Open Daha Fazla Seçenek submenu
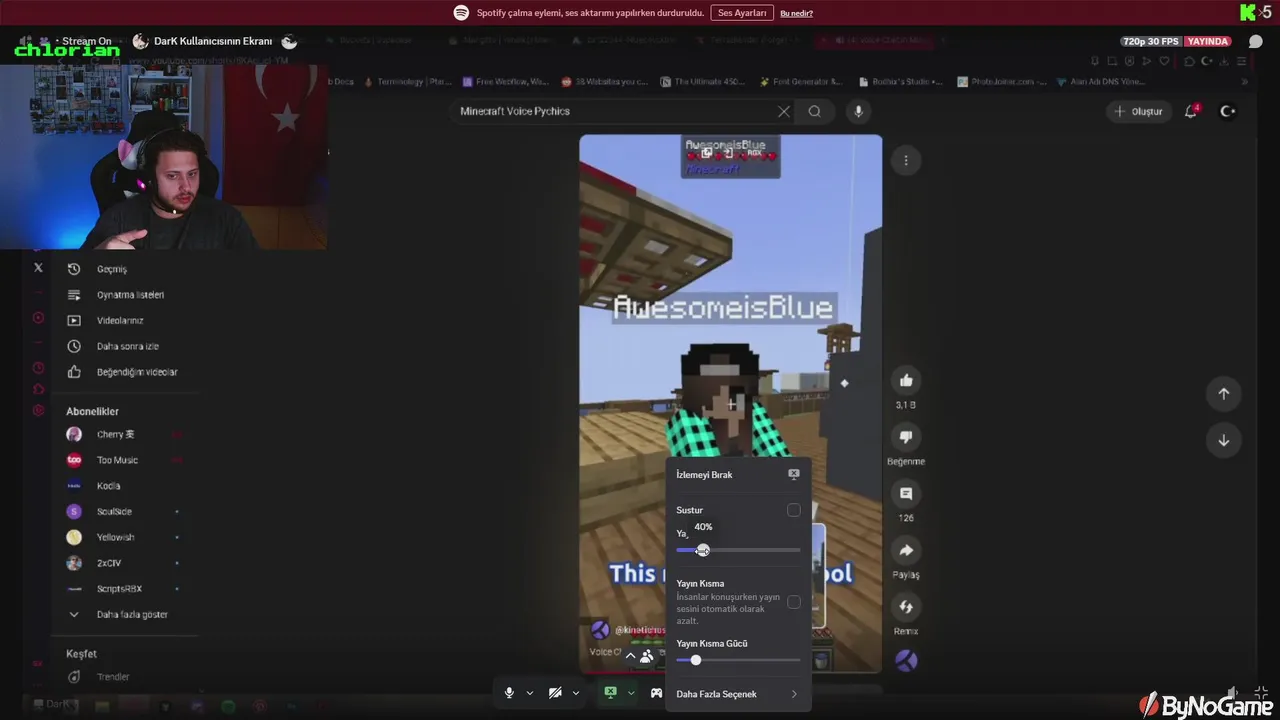This screenshot has width=1280, height=720. point(738,694)
